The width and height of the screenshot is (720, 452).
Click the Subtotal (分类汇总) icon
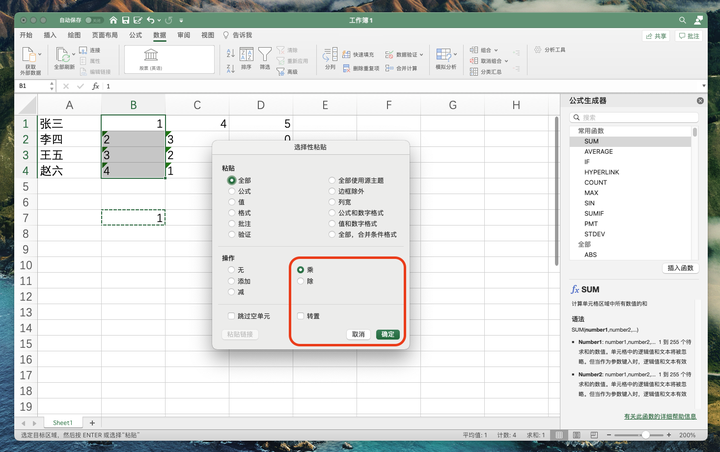[474, 72]
